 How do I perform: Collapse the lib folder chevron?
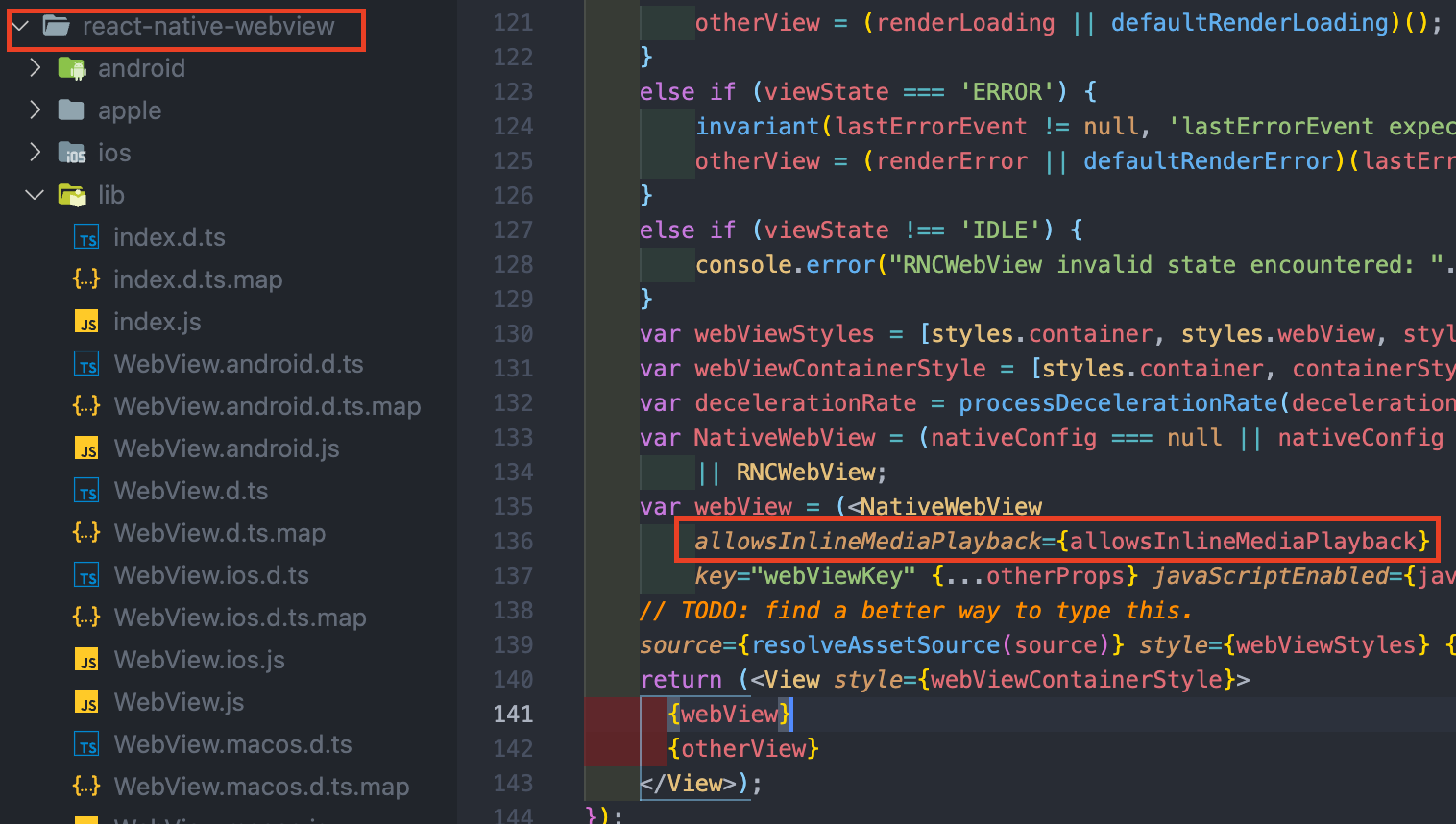tap(36, 195)
